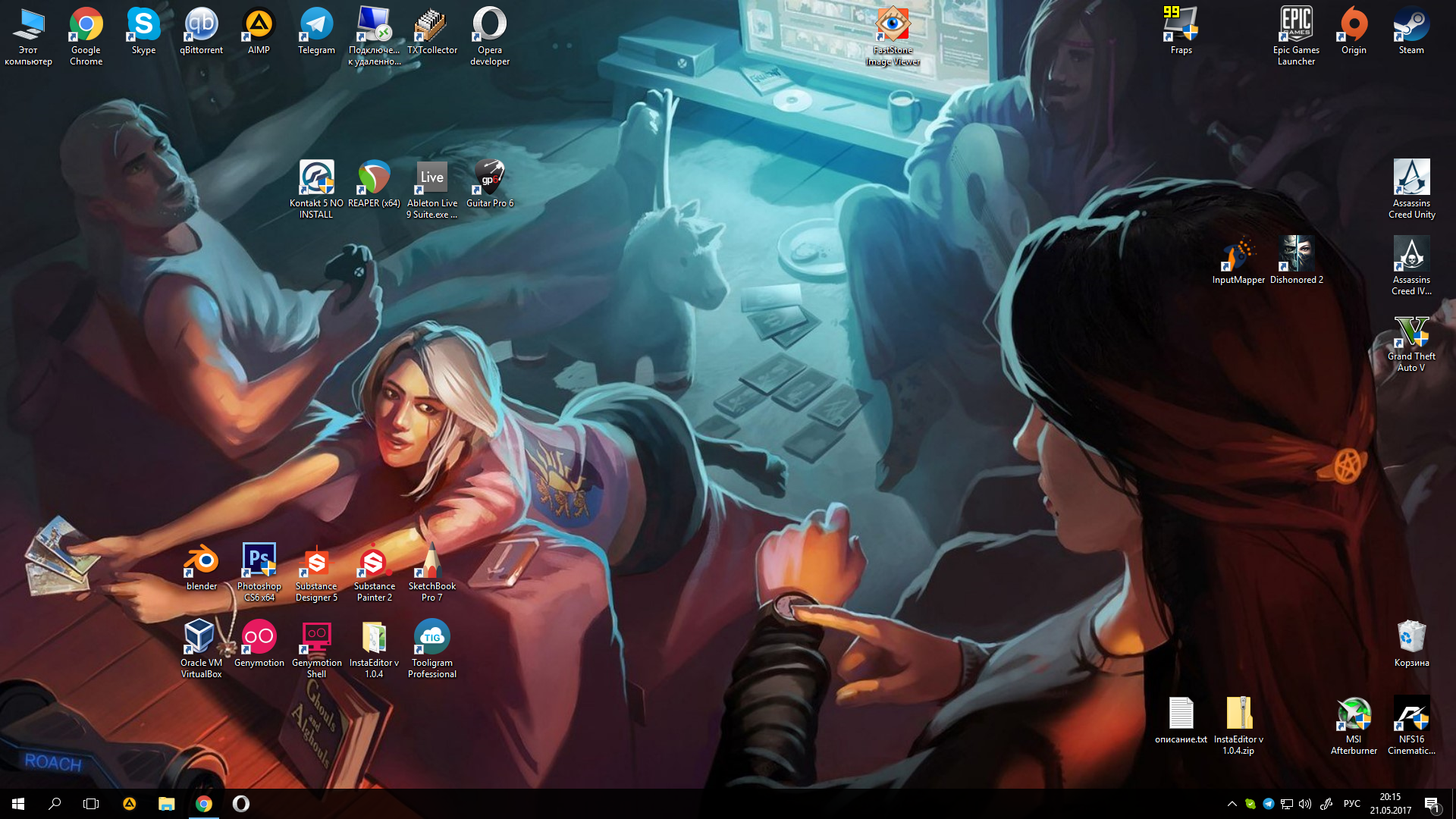Viewport: 1456px width, 819px height.
Task: Click the Show desktop strip
Action: click(1453, 804)
